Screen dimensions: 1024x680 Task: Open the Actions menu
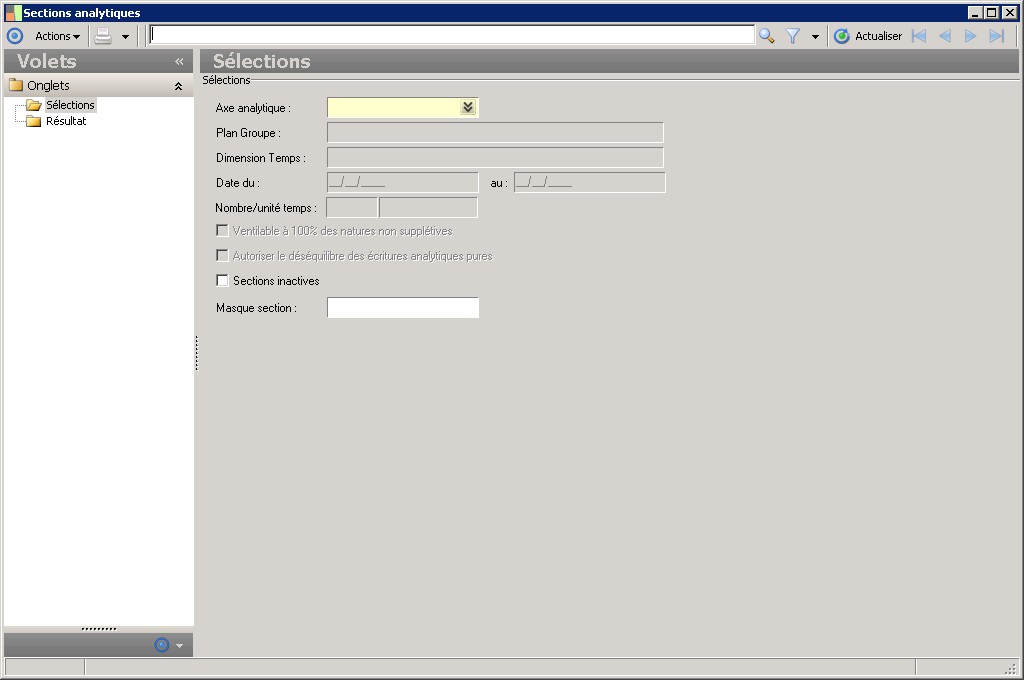coord(57,37)
